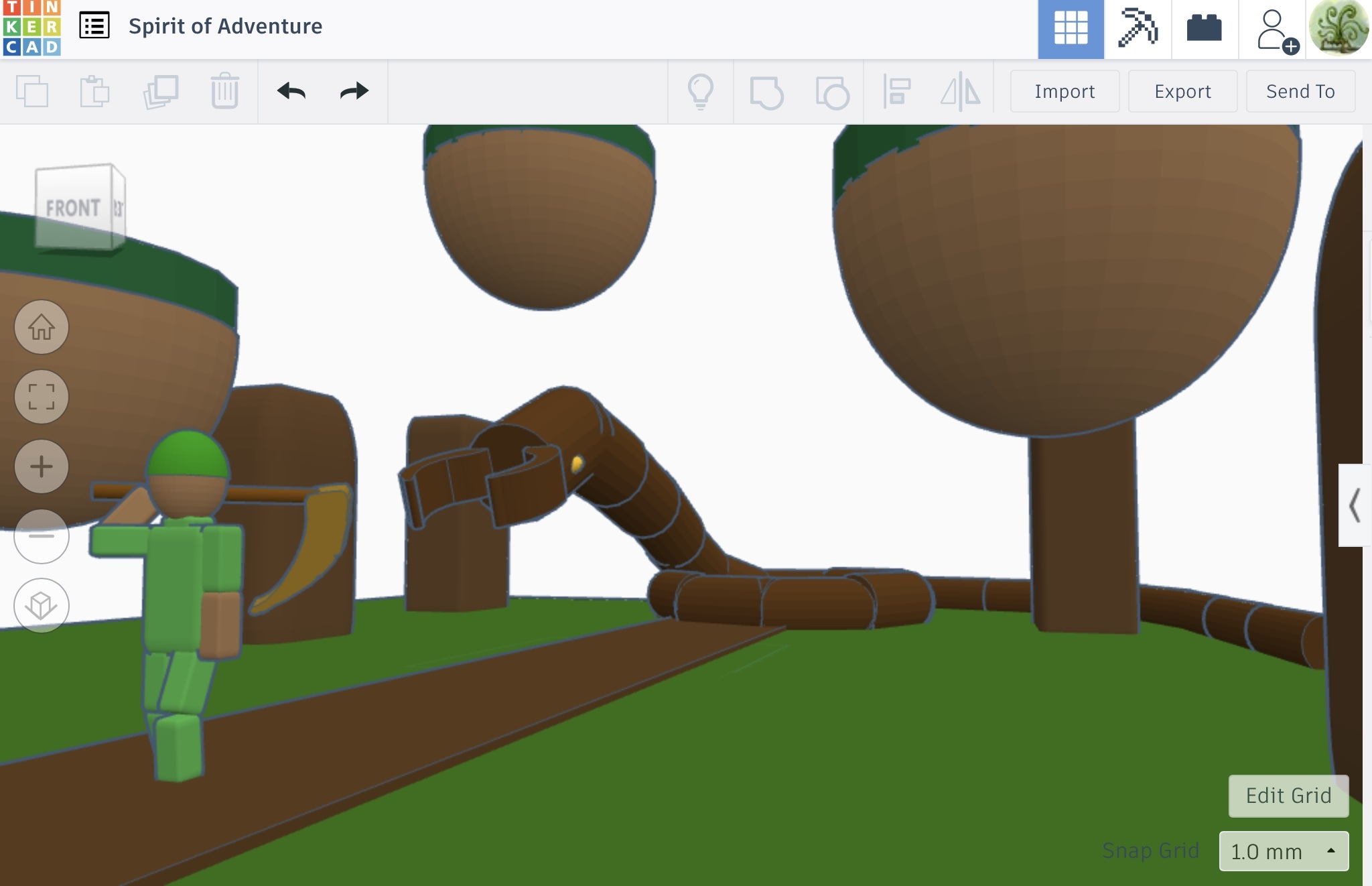Fit all shapes in view
1372x886 pixels.
click(x=42, y=397)
